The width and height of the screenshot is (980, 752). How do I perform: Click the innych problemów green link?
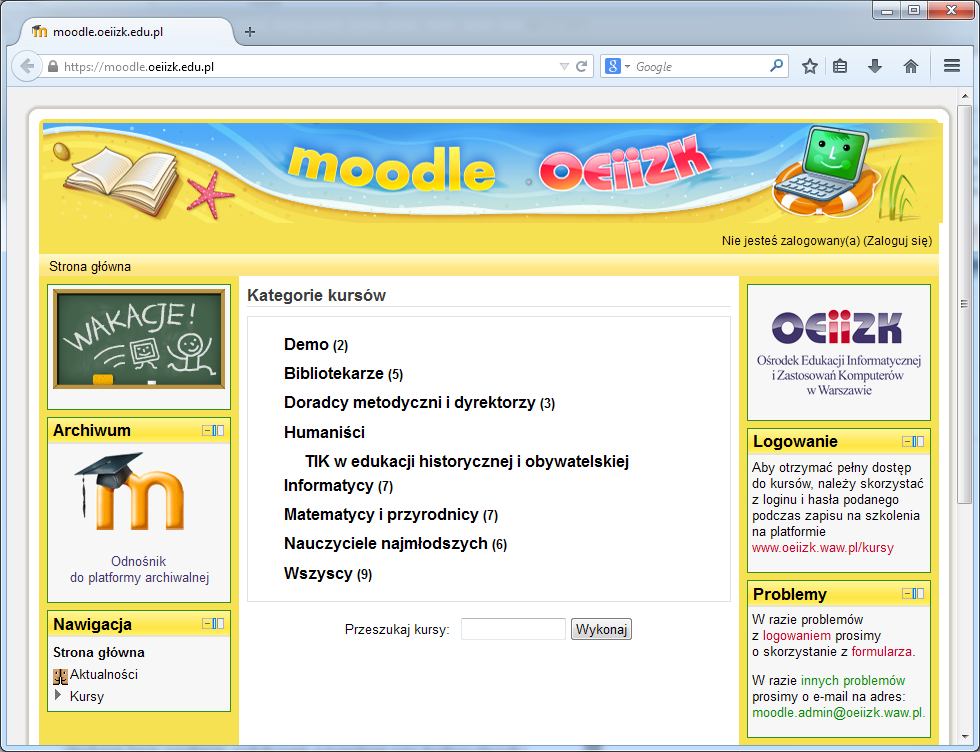click(852, 681)
